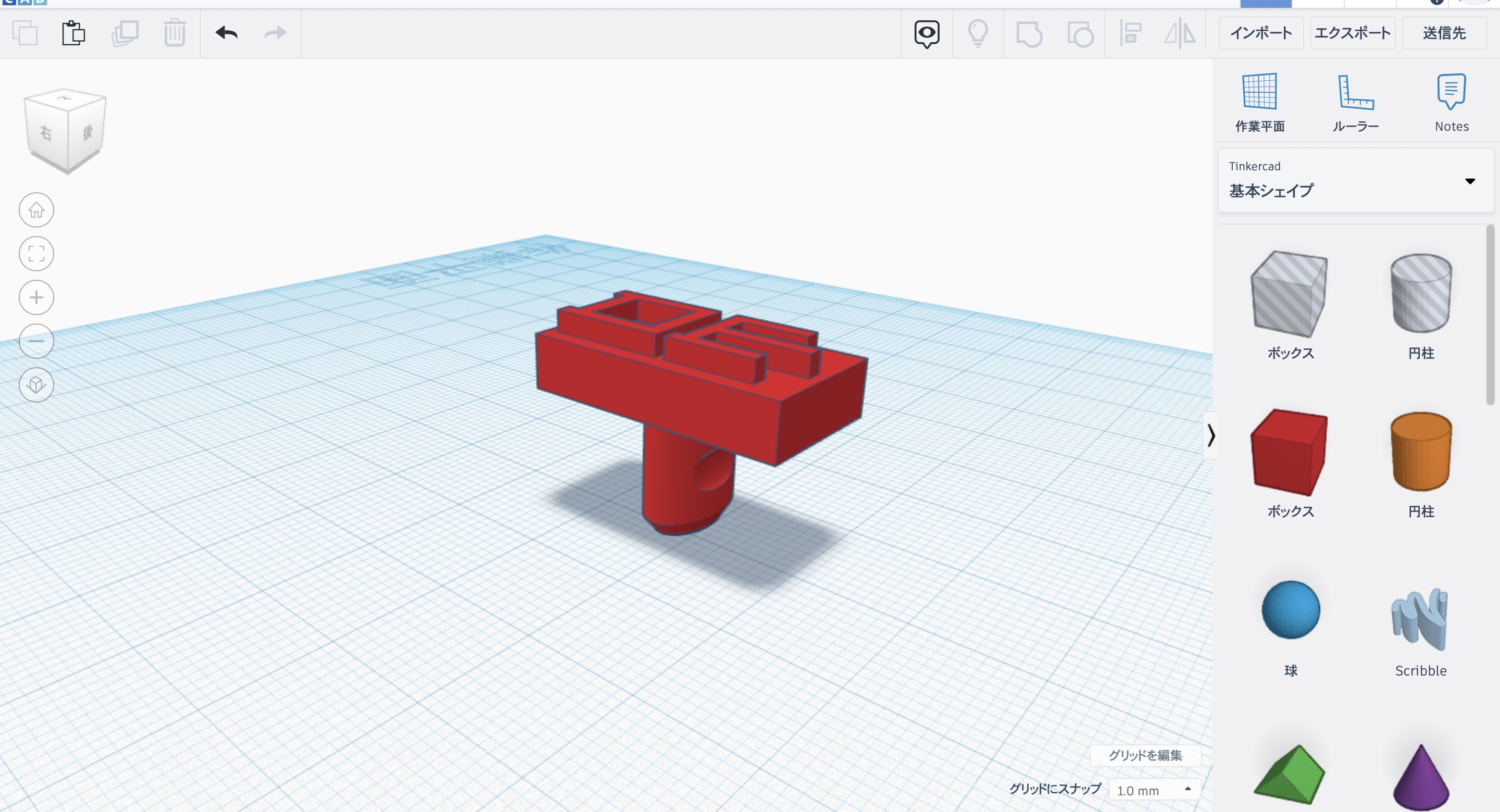Toggle Show all lightbulb icon
Image resolution: width=1500 pixels, height=812 pixels.
978,34
